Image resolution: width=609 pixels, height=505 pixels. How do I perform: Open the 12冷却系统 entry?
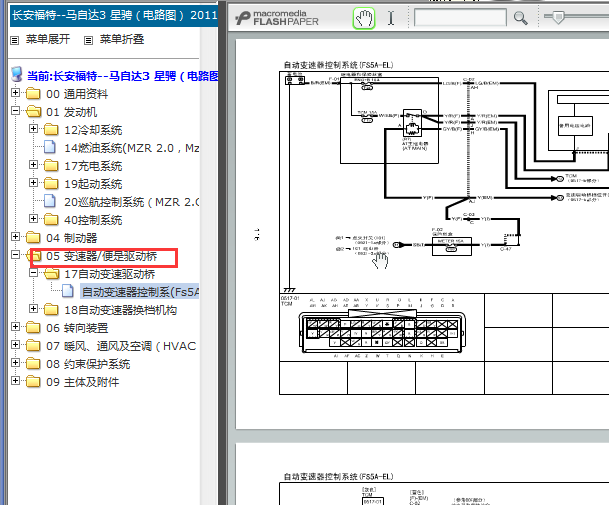93,130
